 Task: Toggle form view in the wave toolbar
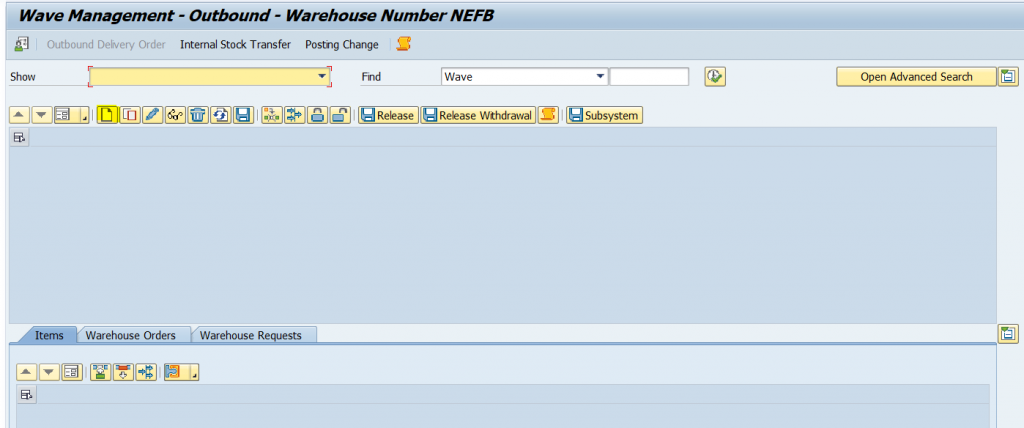point(63,116)
